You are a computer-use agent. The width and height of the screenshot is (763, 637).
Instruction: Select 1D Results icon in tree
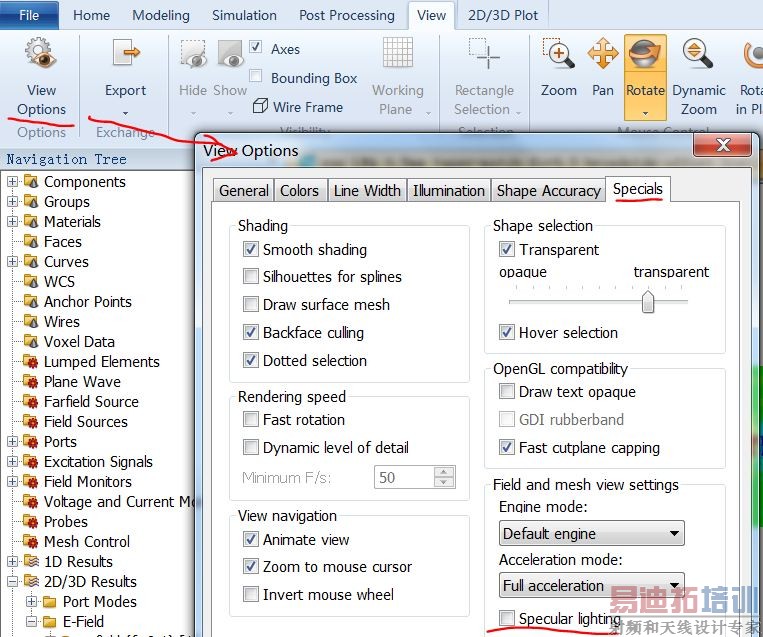[x=31, y=561]
